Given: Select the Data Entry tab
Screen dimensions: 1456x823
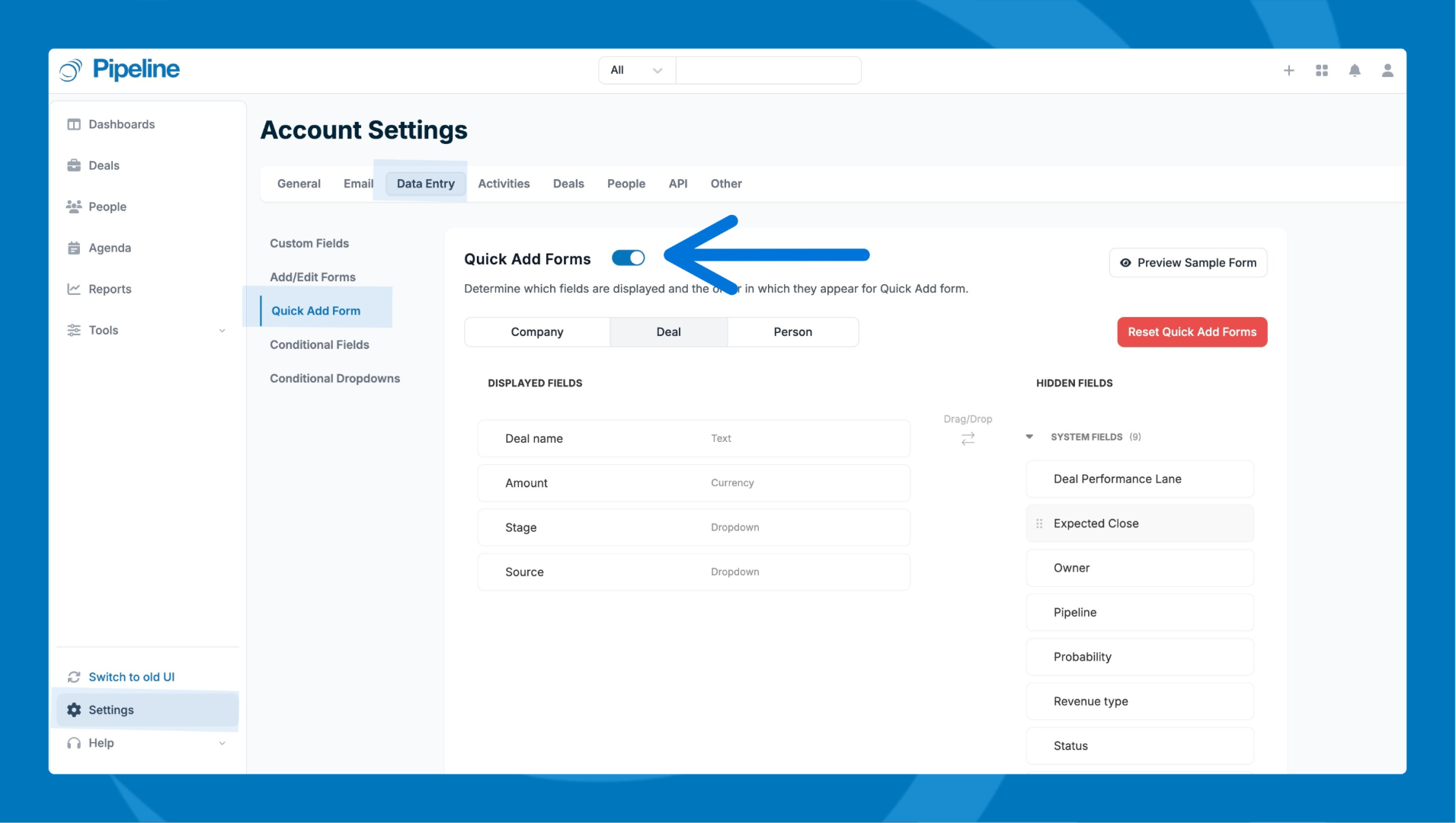Looking at the screenshot, I should tap(426, 184).
